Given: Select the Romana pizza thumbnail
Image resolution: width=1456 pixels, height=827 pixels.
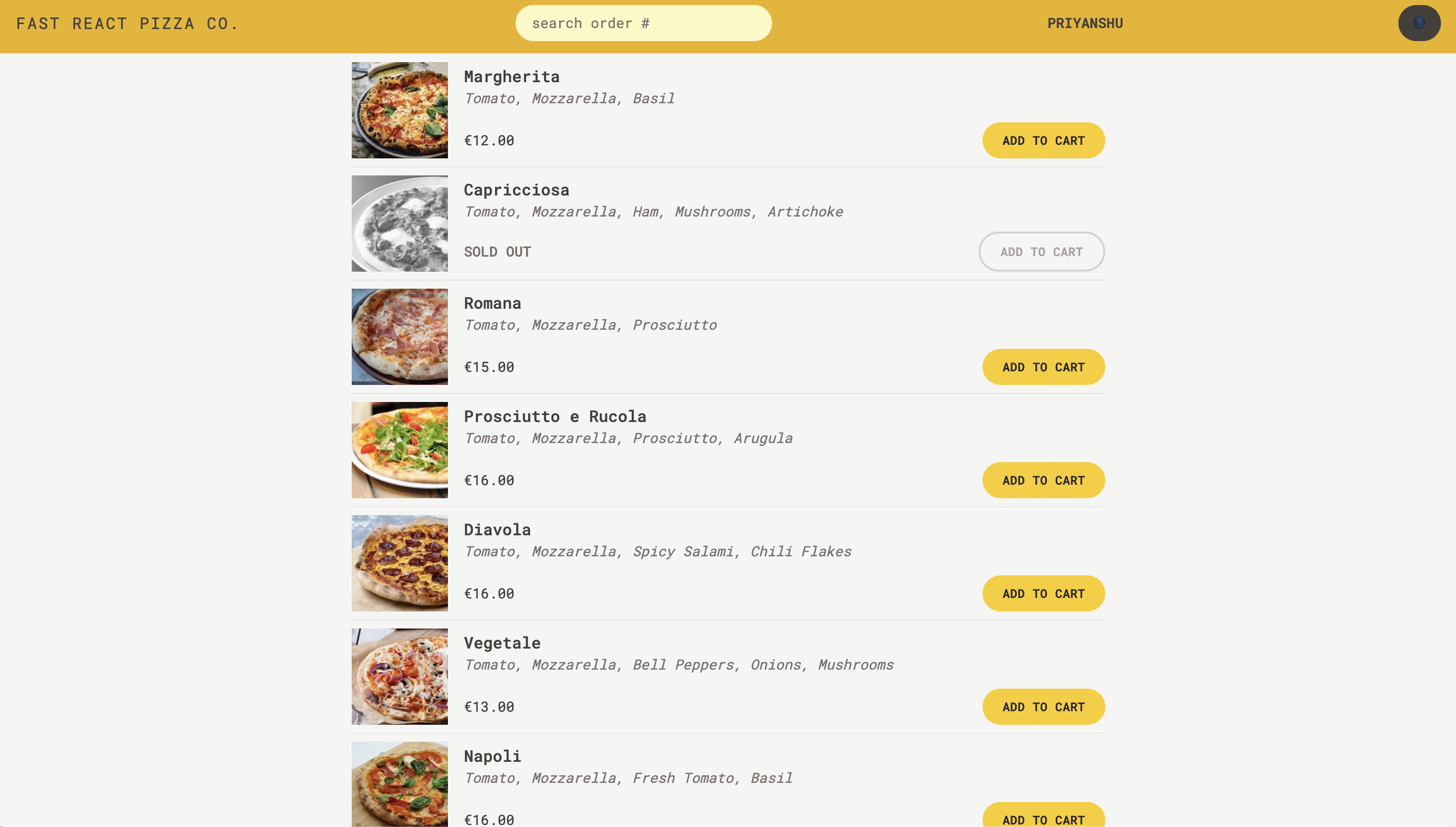Looking at the screenshot, I should click(400, 337).
